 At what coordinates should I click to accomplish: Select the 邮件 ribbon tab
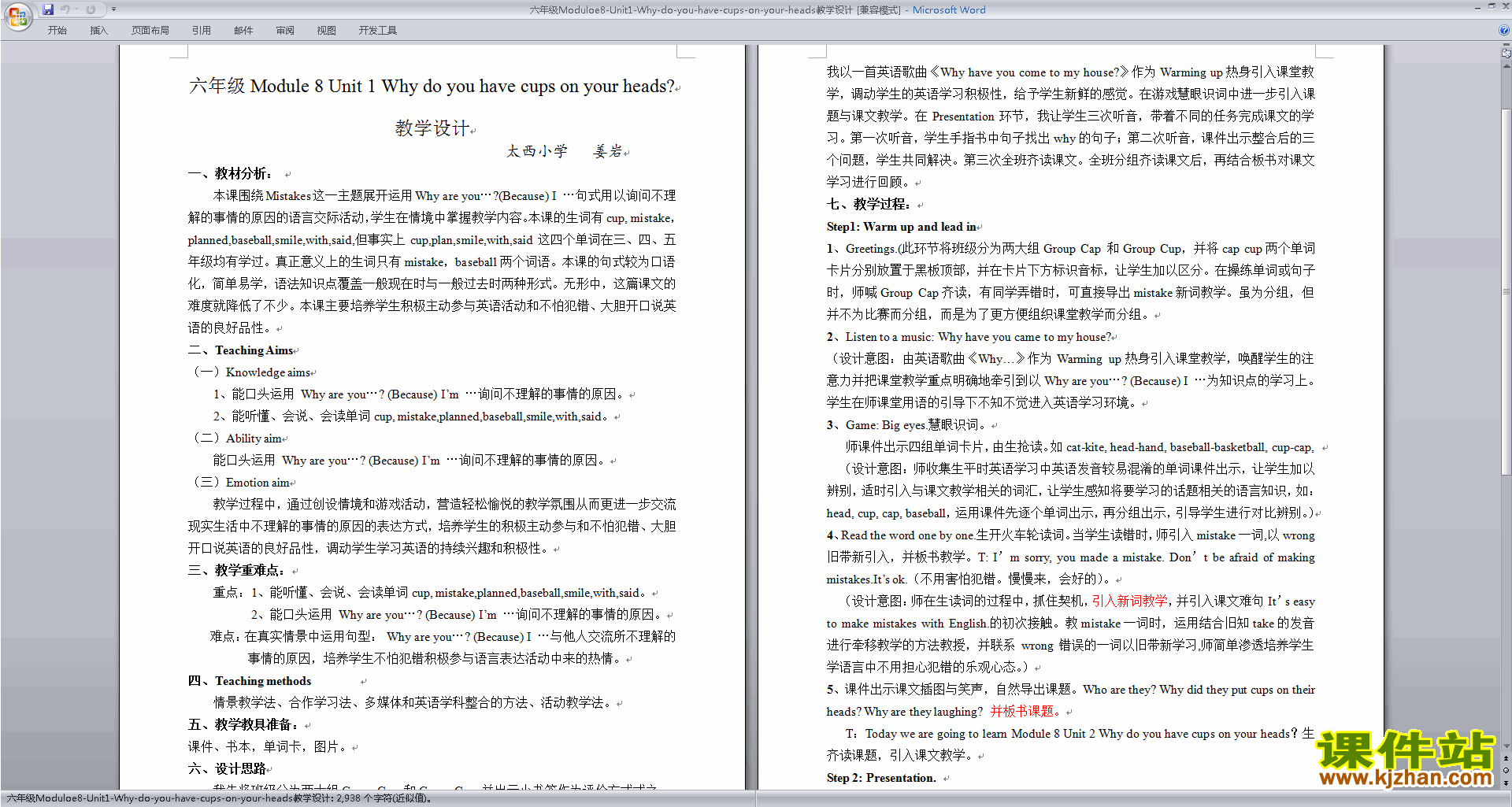[x=243, y=31]
